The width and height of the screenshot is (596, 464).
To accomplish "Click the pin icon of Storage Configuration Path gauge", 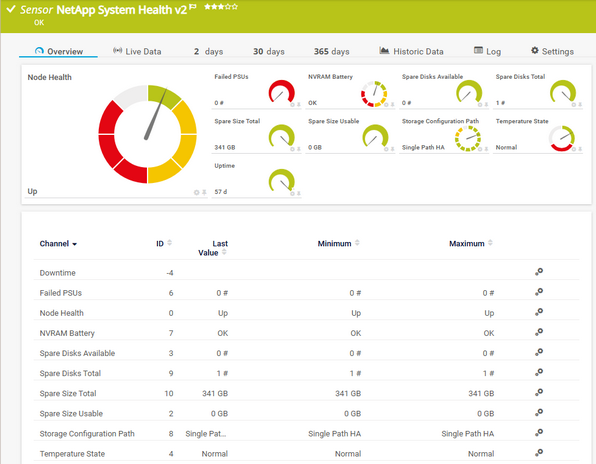I will (486, 149).
